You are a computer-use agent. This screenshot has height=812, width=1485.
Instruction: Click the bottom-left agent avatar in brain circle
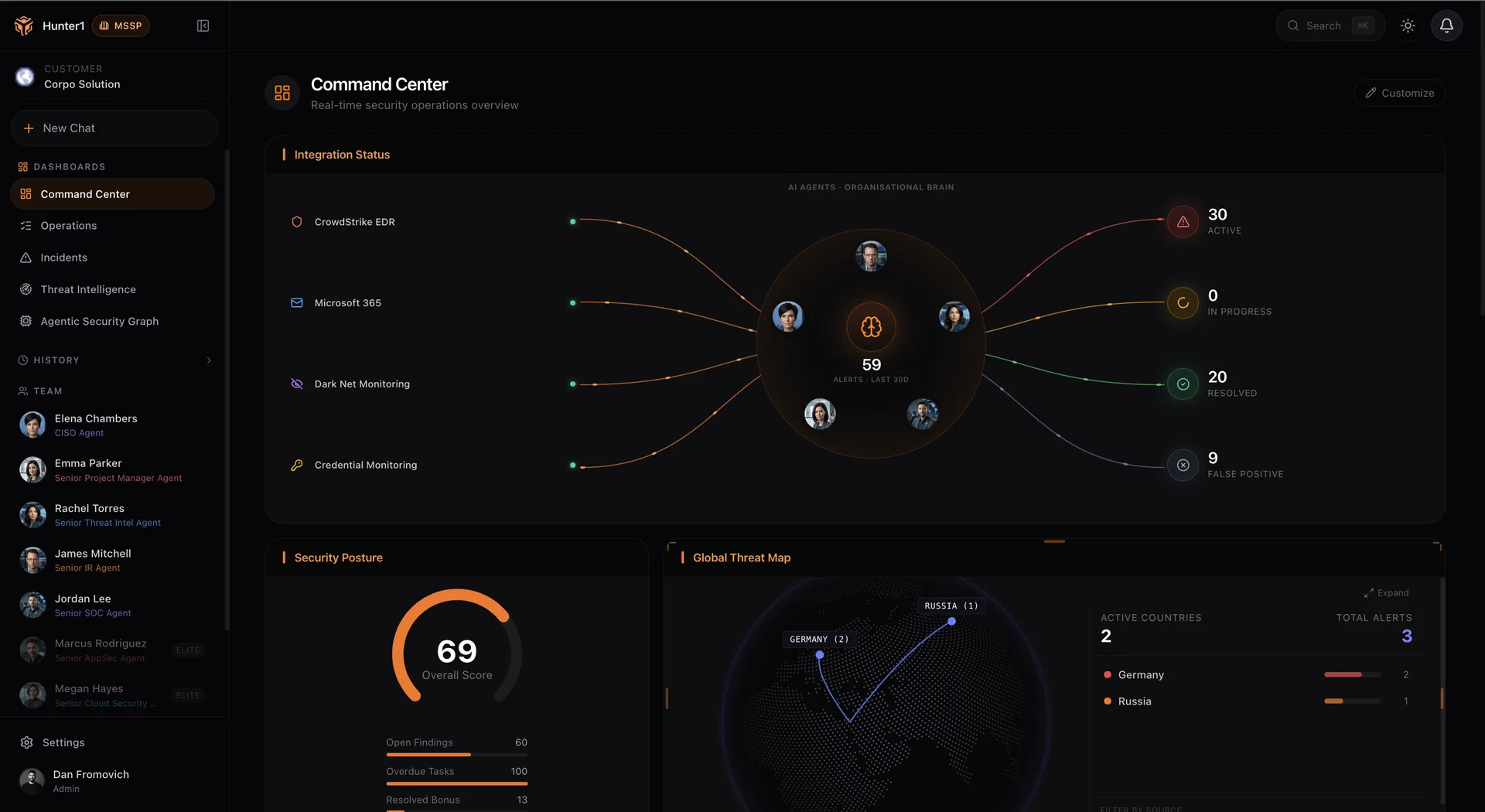coord(820,414)
